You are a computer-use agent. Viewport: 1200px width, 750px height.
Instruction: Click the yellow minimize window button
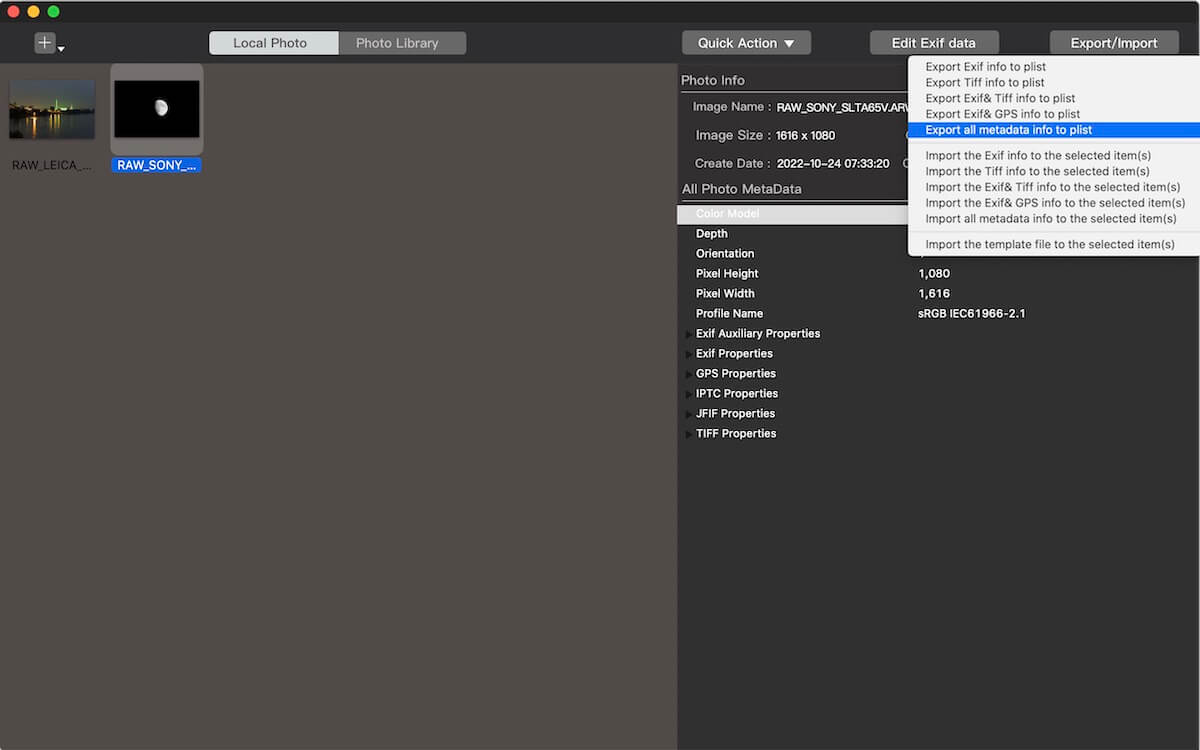pyautogui.click(x=34, y=11)
